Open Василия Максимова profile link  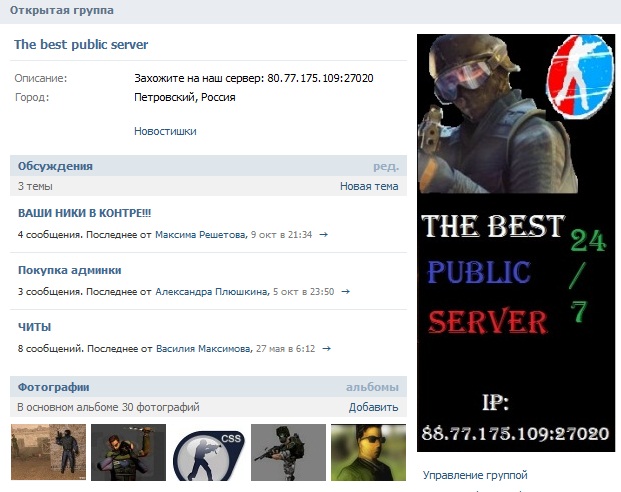pyautogui.click(x=203, y=349)
